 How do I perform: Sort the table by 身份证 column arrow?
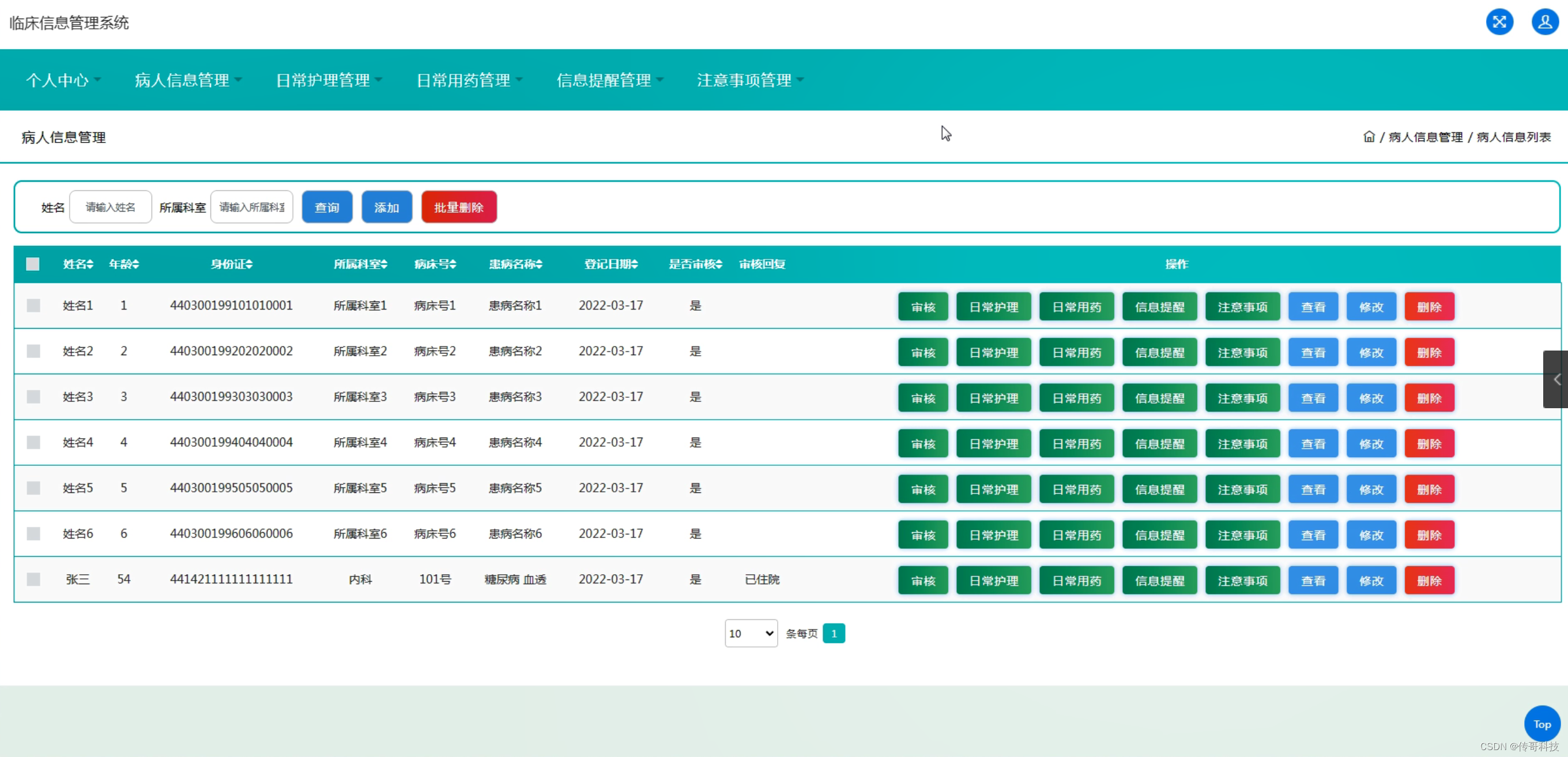point(250,264)
